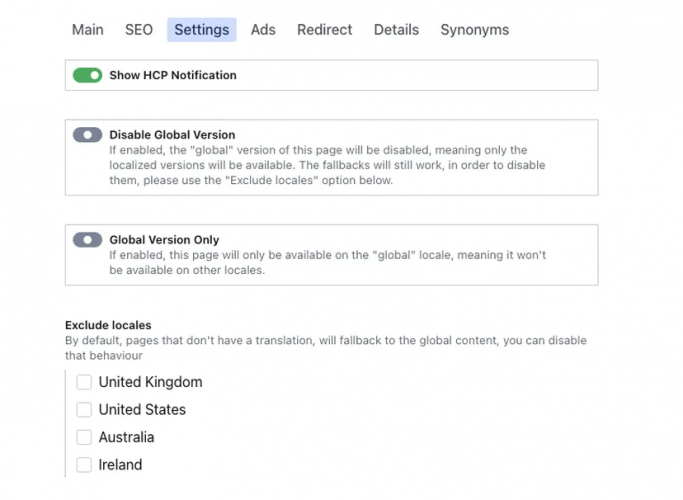Turn off Show HCP Notification toggle
This screenshot has width=683, height=500.
point(88,75)
